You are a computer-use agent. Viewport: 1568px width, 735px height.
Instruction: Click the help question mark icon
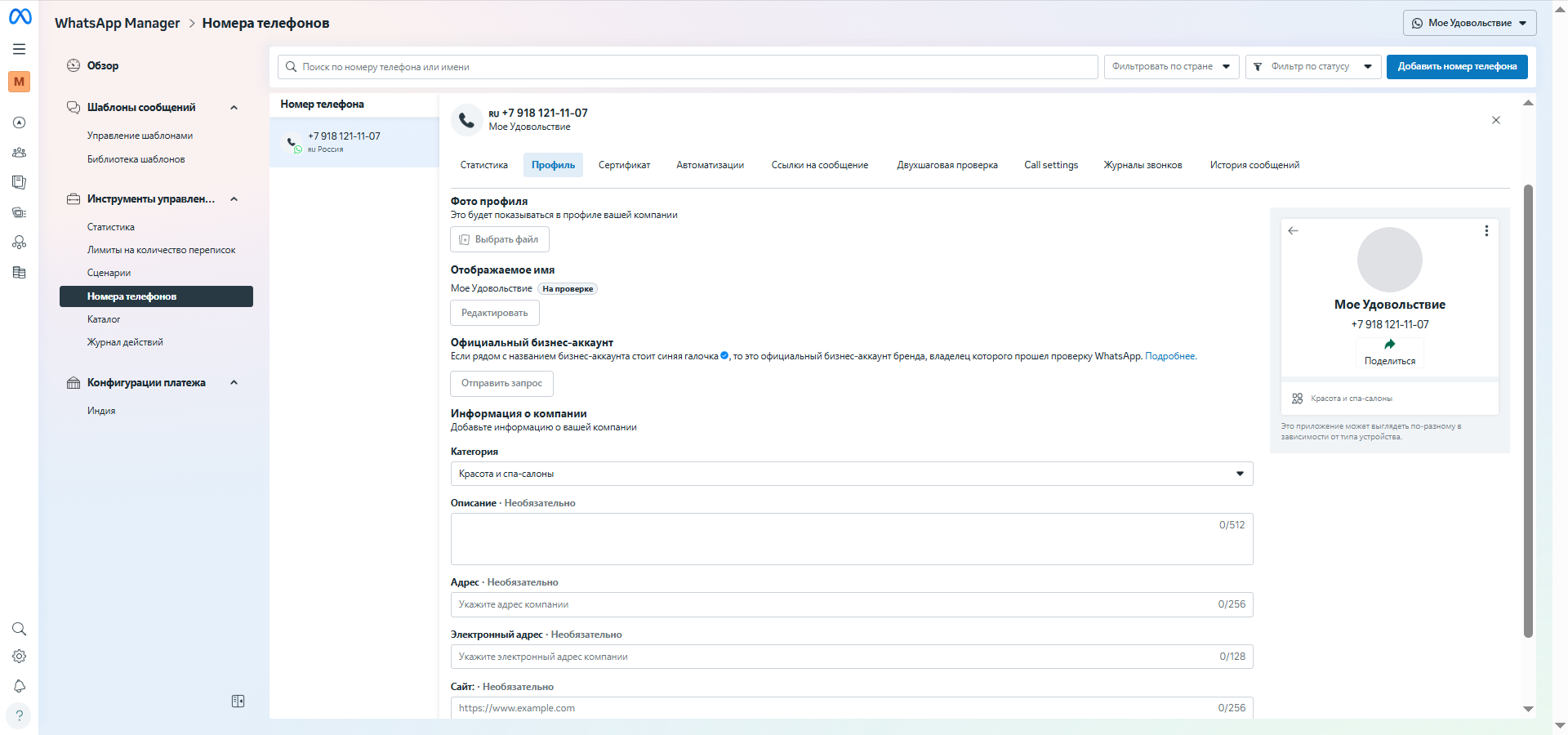[x=20, y=716]
